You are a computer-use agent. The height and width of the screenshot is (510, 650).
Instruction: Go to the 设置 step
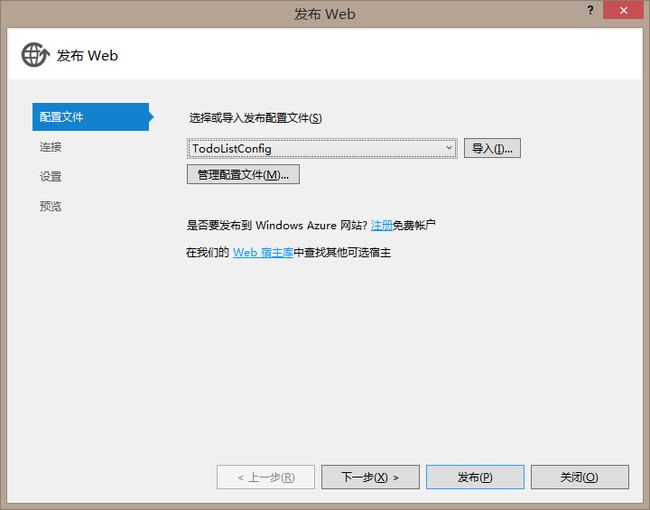pyautogui.click(x=51, y=177)
